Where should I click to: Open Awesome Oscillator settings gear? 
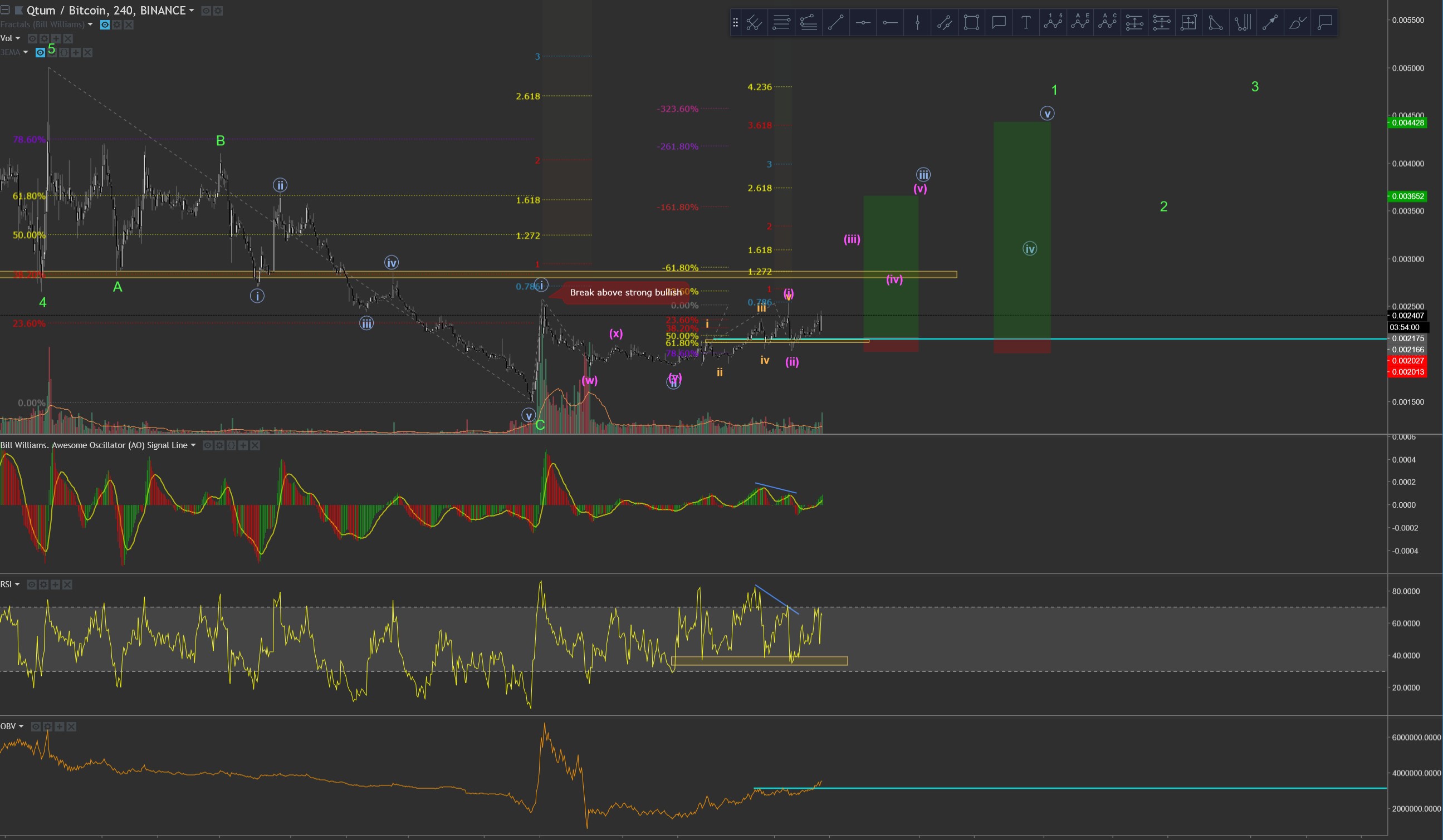click(219, 445)
